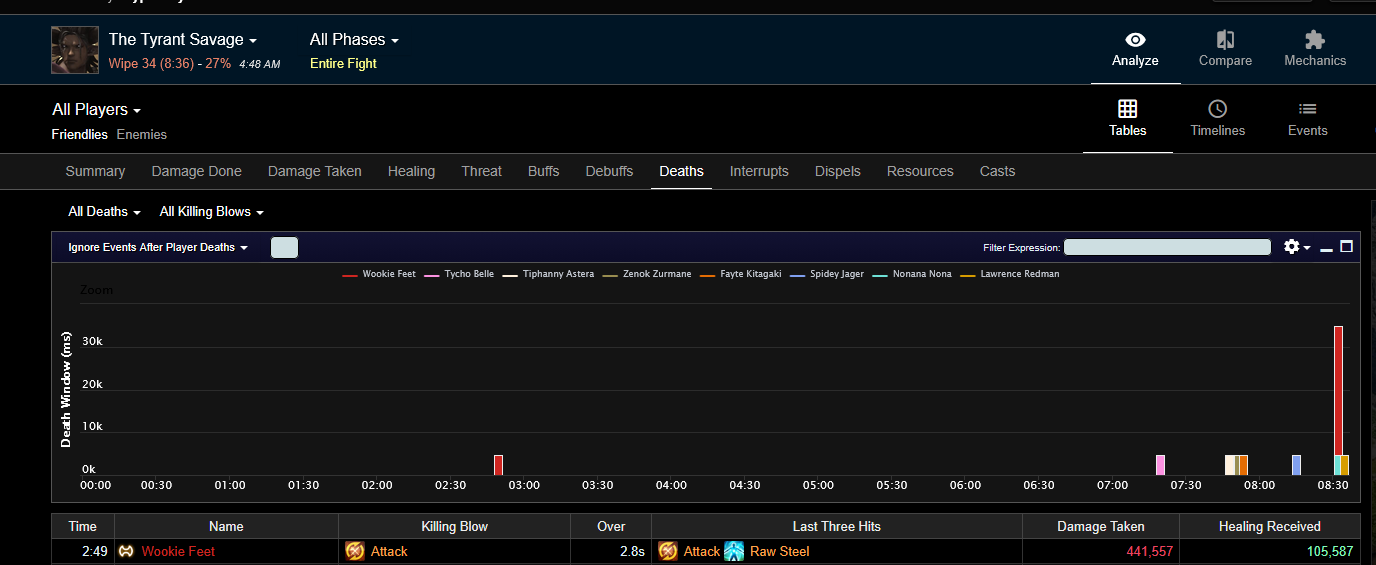Open the Compare view icon

point(1225,40)
